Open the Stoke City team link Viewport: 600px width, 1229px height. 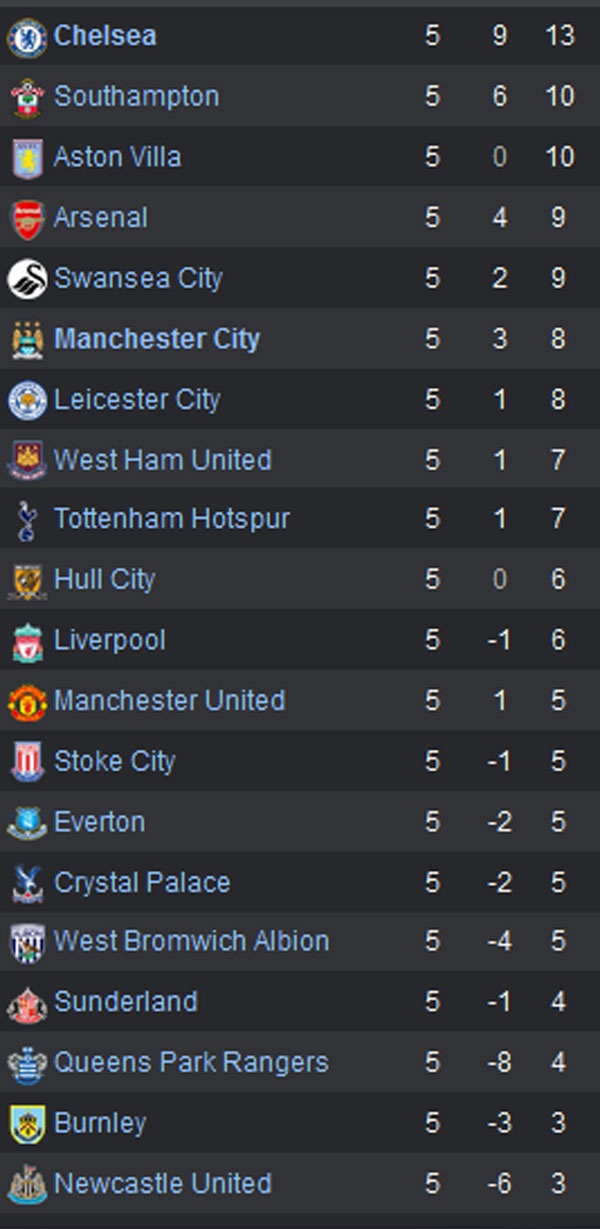click(x=114, y=761)
